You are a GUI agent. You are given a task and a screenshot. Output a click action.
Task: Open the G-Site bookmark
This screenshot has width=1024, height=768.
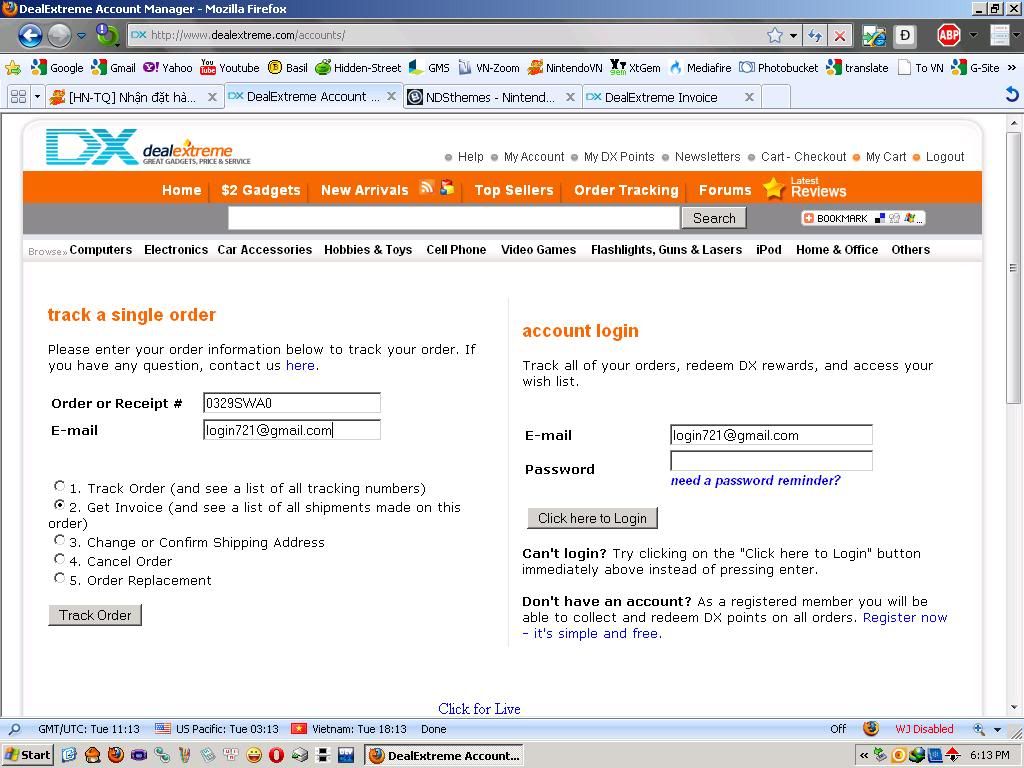click(x=976, y=67)
